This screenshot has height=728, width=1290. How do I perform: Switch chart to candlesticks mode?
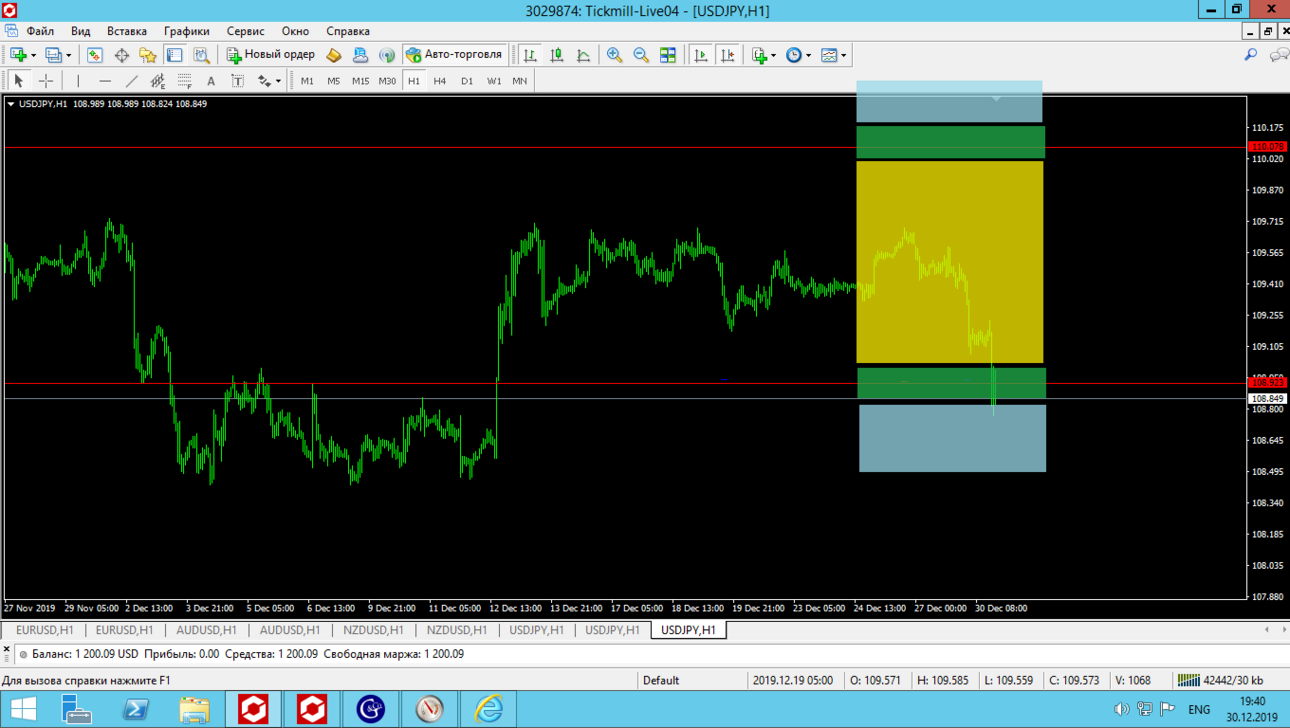557,55
